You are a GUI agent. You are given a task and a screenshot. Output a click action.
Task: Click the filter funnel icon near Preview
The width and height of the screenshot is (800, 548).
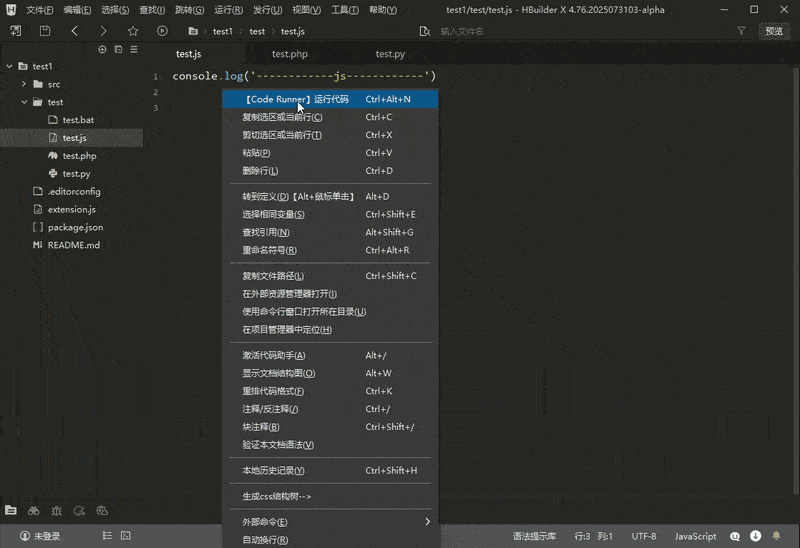point(741,31)
